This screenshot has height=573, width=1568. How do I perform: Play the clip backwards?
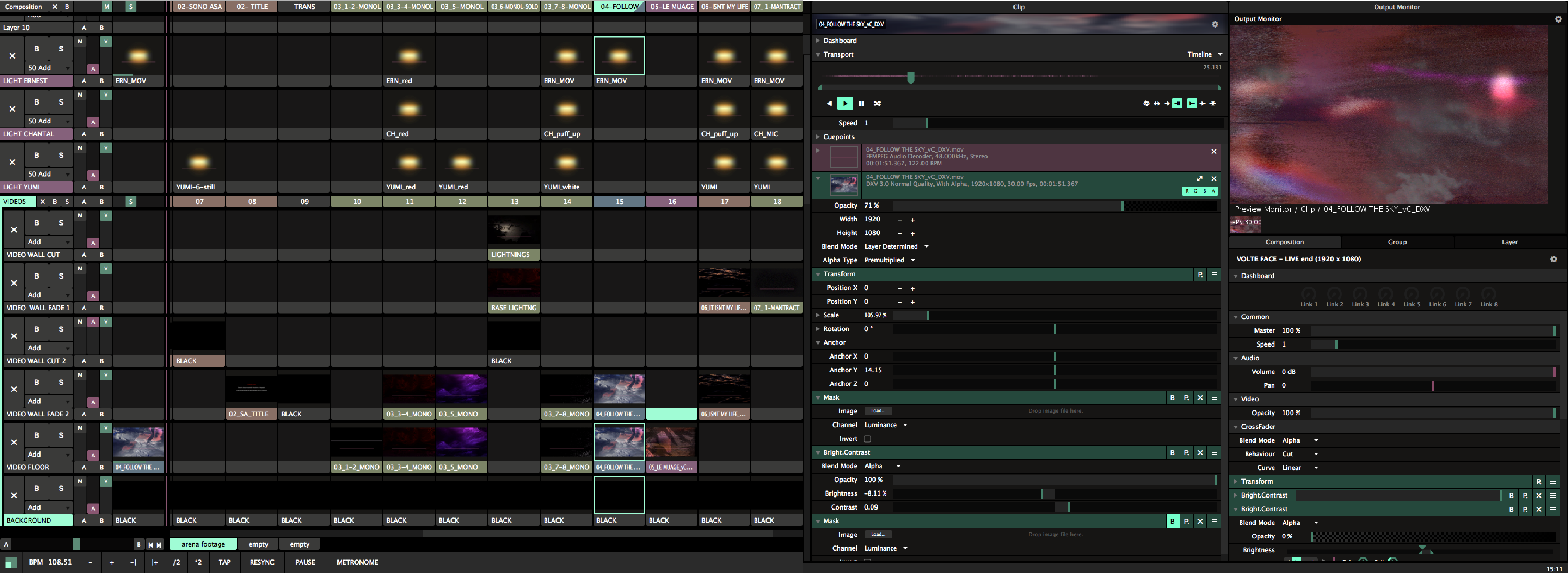[829, 104]
